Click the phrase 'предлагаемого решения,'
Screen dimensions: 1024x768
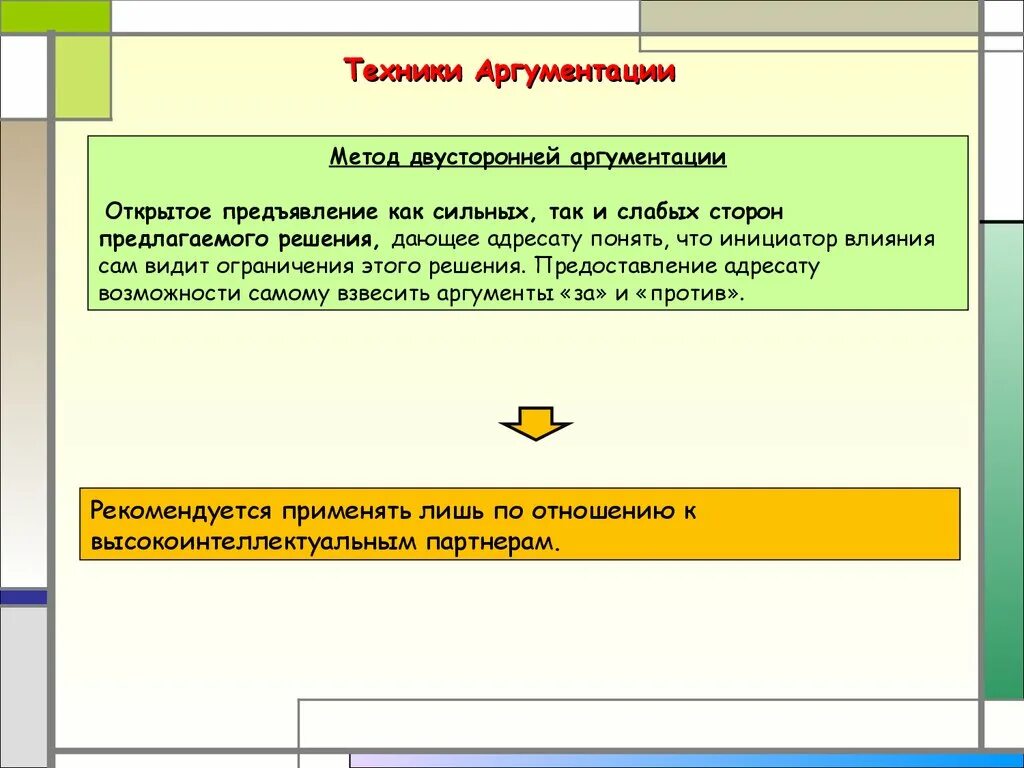pyautogui.click(x=240, y=239)
